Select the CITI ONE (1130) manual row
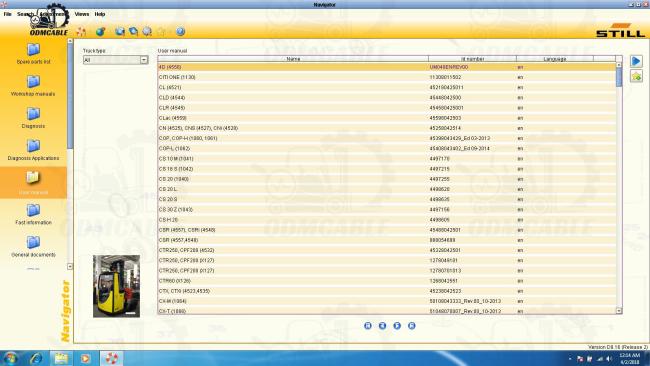Viewport: 650px width, 366px height. coord(386,77)
